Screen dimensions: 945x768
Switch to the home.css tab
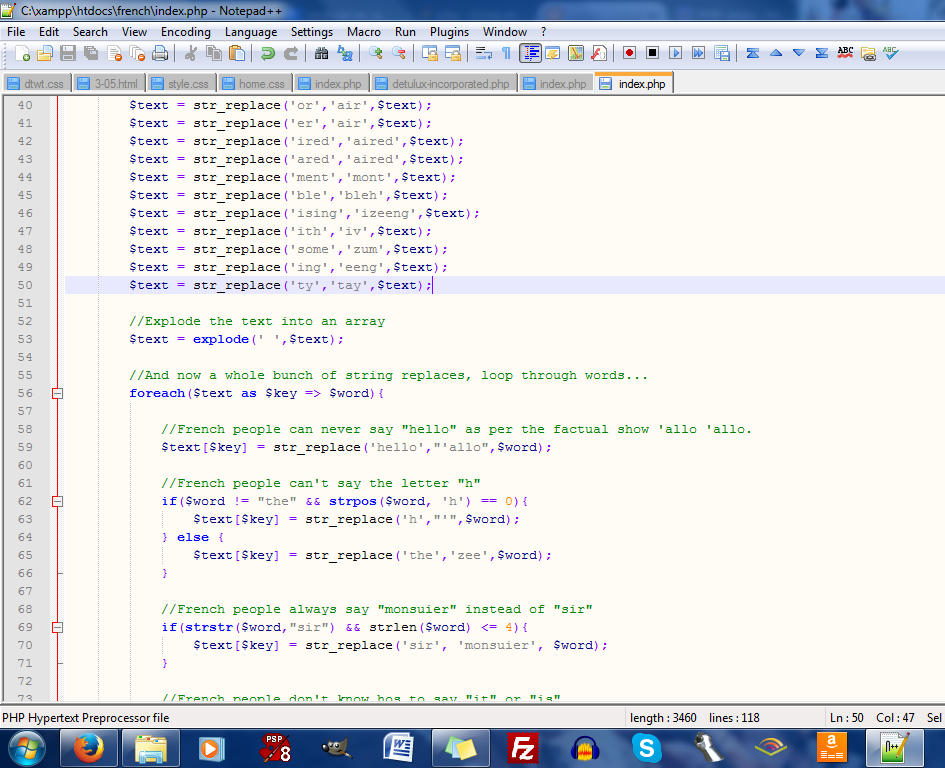click(x=255, y=84)
